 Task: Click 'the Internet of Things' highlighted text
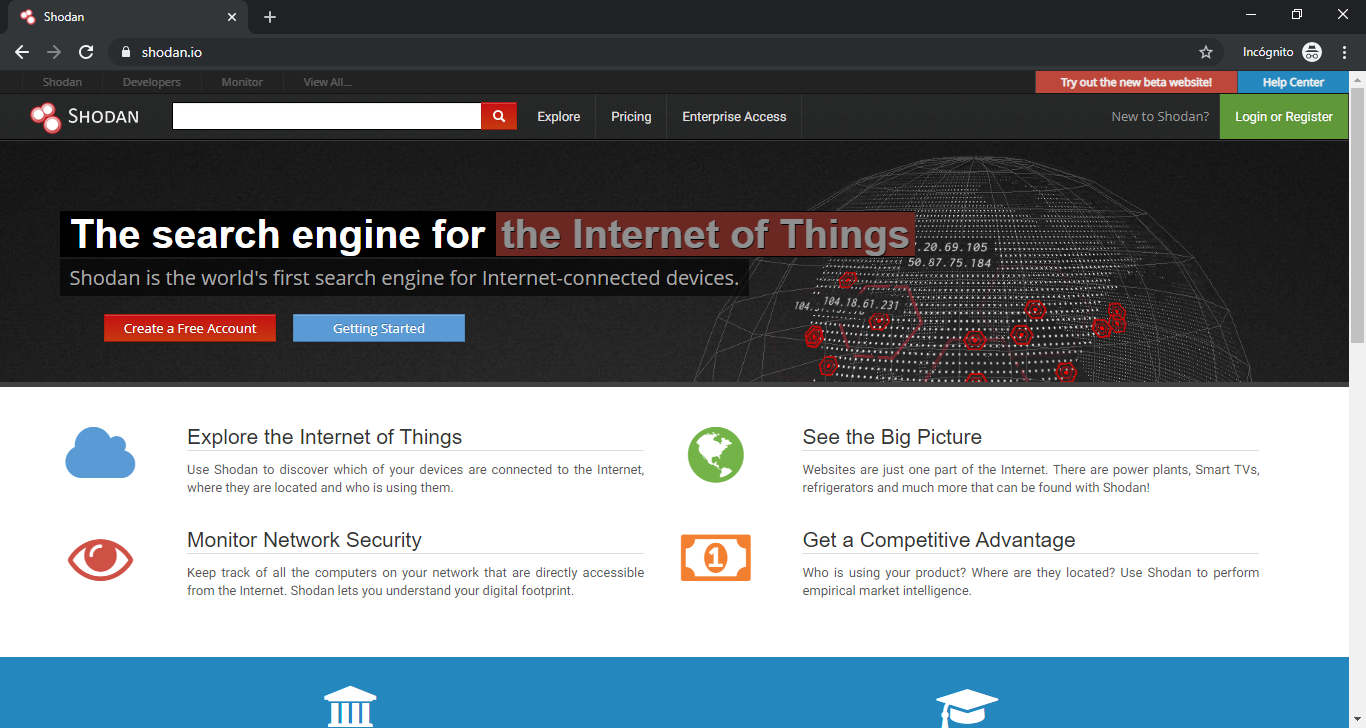click(x=705, y=234)
